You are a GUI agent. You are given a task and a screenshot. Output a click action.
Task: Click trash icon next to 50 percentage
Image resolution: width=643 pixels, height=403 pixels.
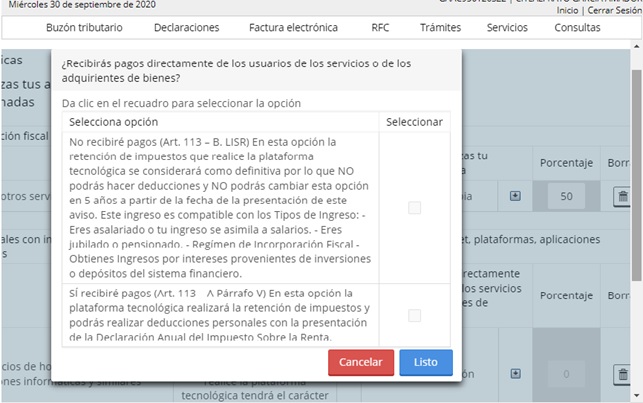click(622, 197)
